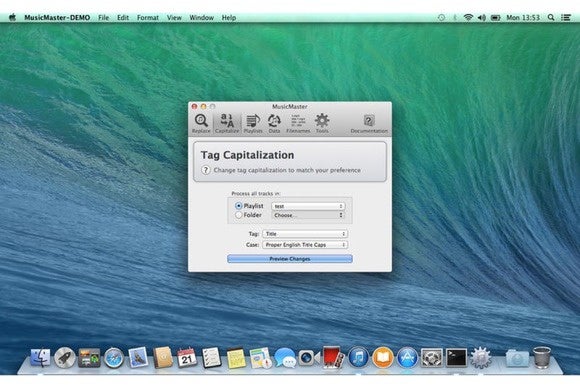This screenshot has width=580, height=388.
Task: Select the Capitalize toolbar icon
Action: tap(227, 124)
